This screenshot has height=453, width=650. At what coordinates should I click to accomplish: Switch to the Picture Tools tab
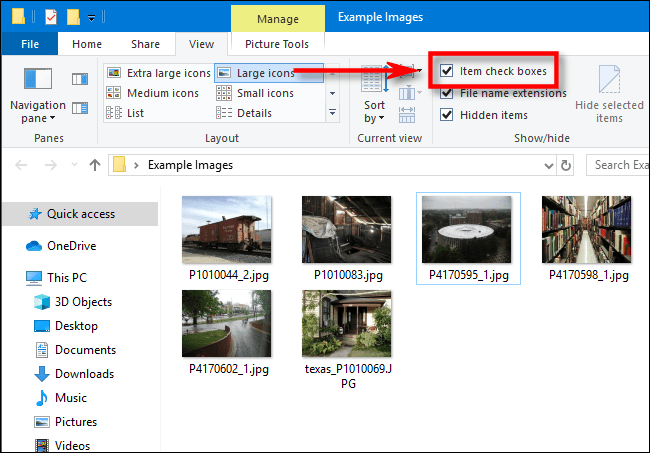[277, 44]
